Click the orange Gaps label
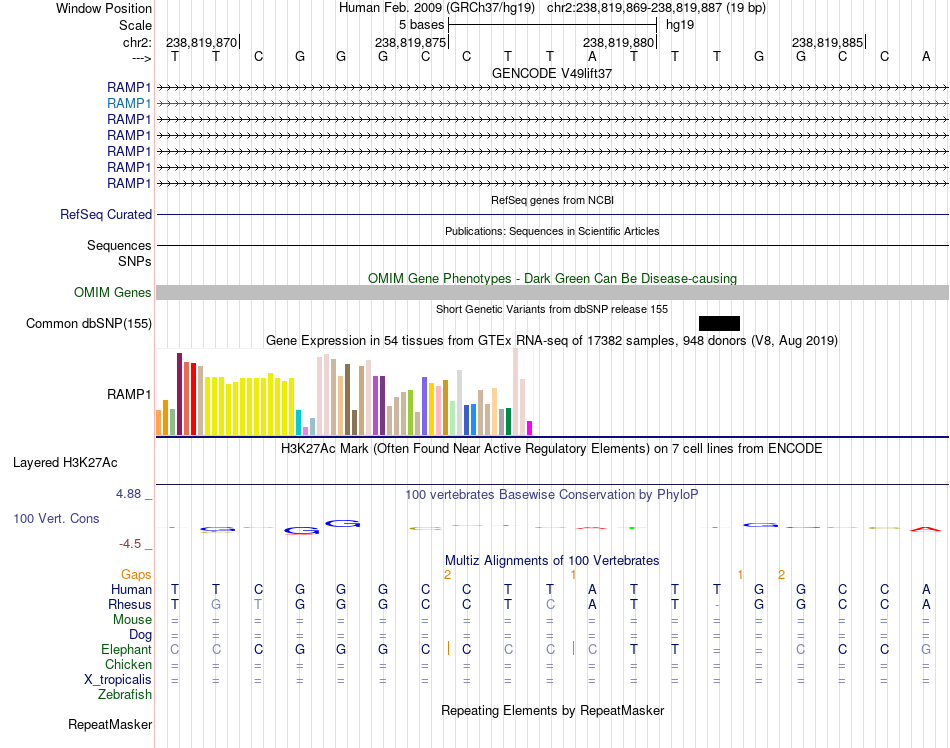This screenshot has width=950, height=748. pos(136,574)
